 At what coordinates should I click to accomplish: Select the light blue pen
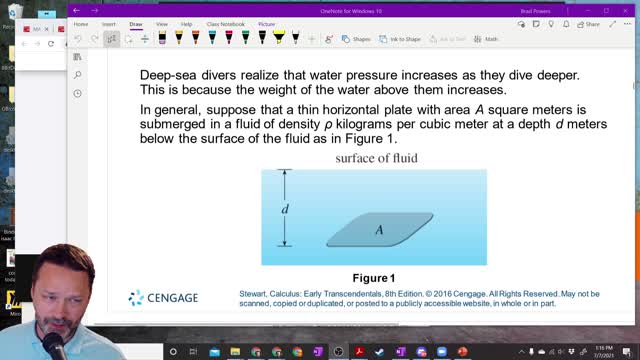click(212, 38)
